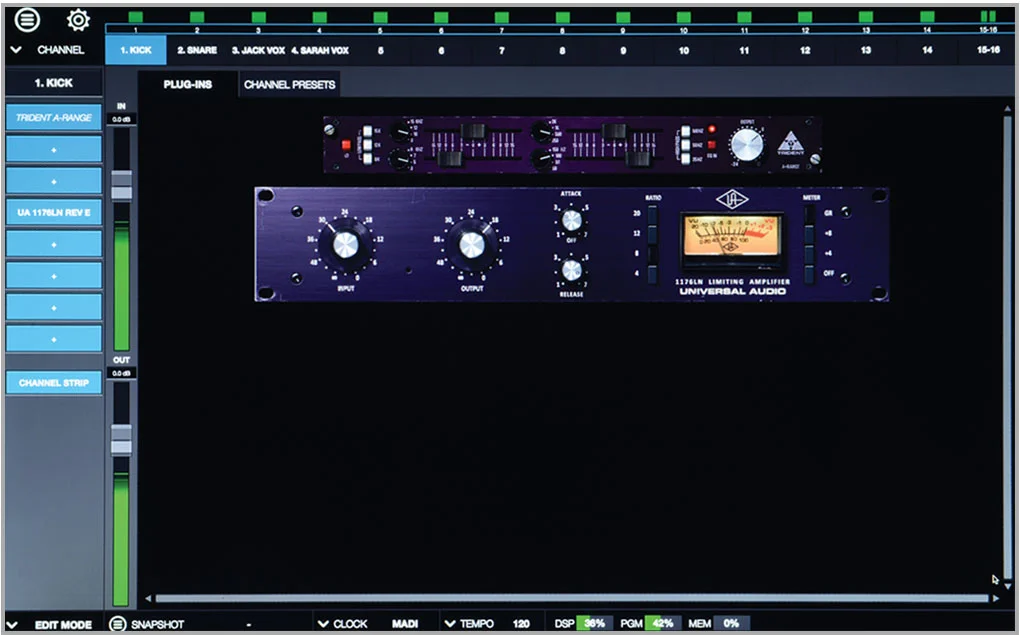Click the green meter square above channel 13
The image size is (1020, 635).
866,17
